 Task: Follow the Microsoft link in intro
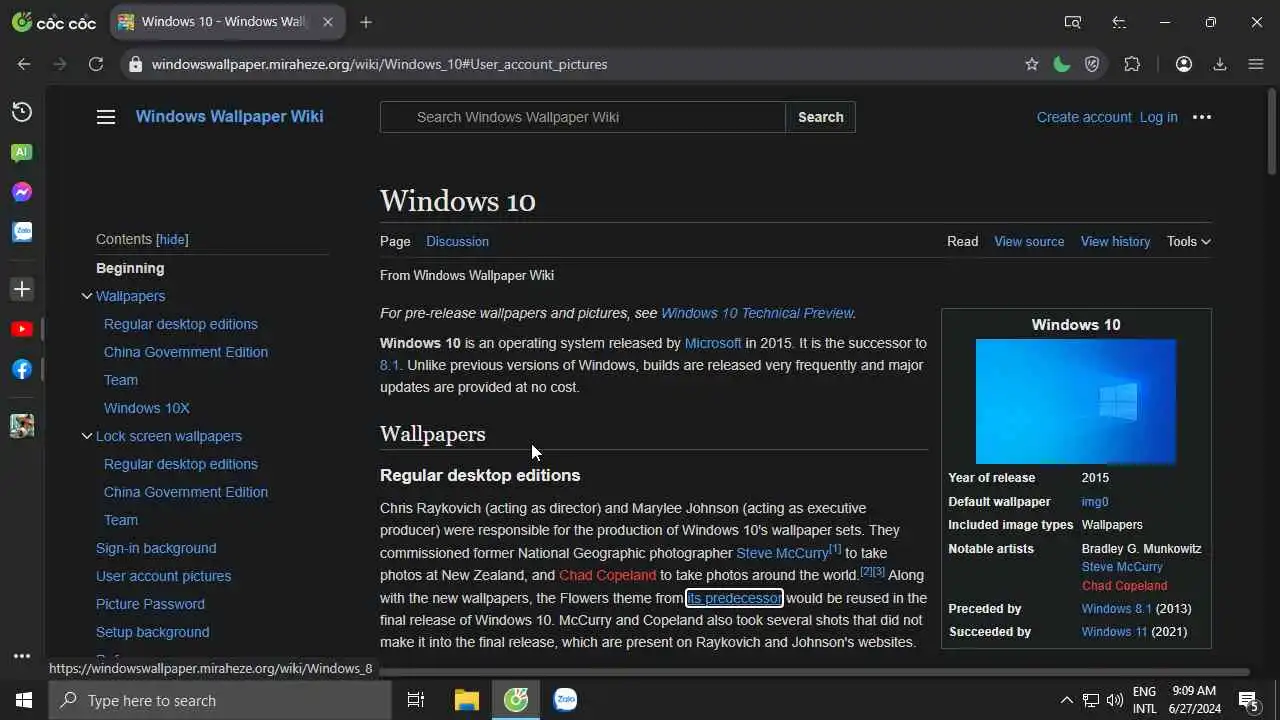[713, 343]
